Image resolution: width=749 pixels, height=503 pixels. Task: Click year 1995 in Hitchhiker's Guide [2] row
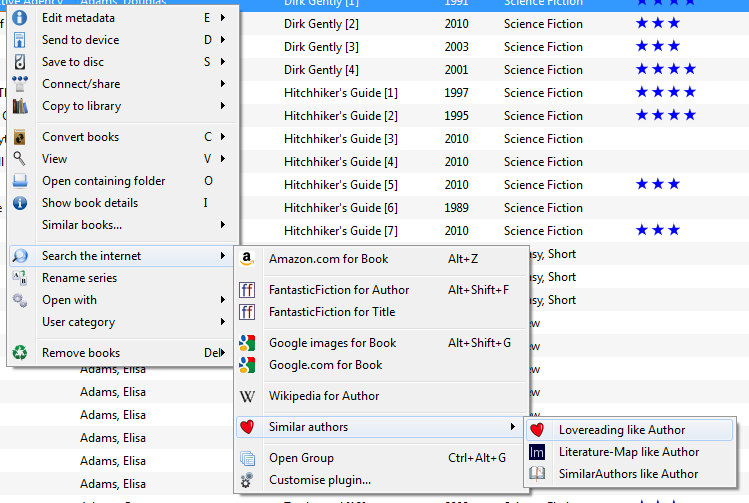456,116
